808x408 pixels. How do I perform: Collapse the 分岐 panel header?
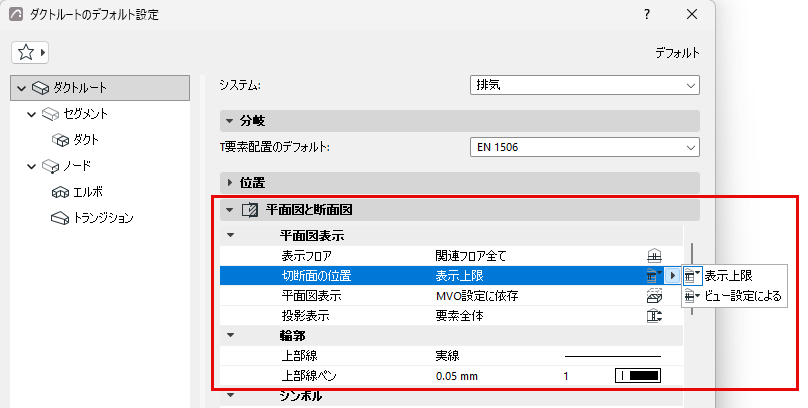click(x=460, y=121)
